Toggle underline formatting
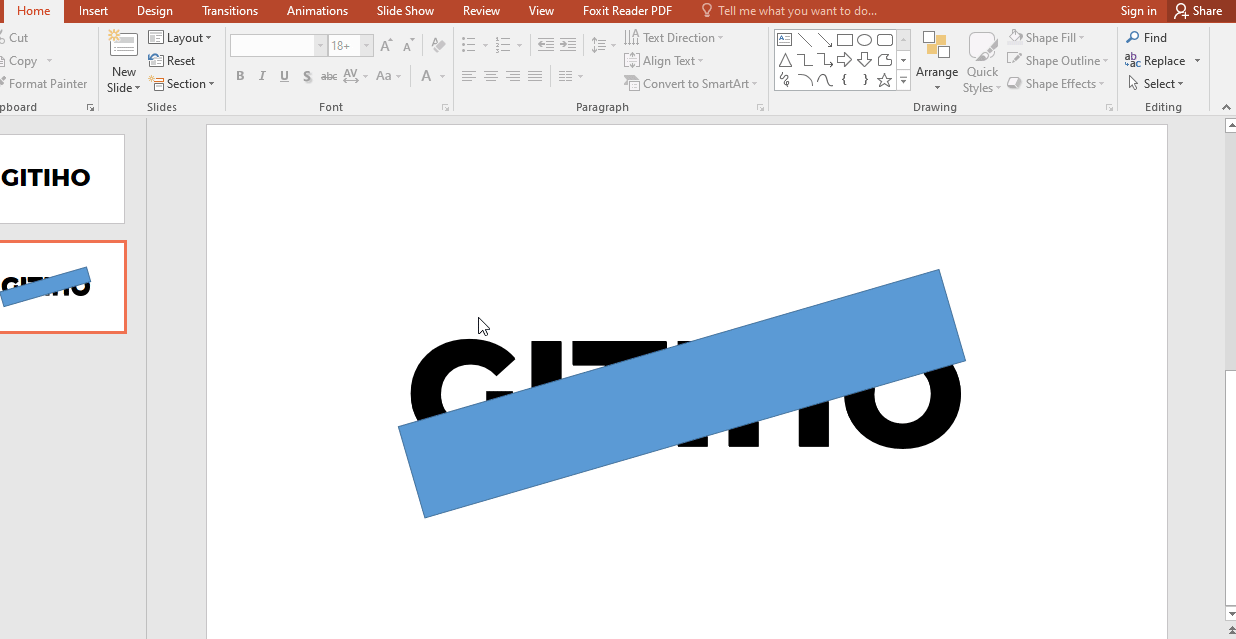Image resolution: width=1236 pixels, height=639 pixels. [284, 76]
